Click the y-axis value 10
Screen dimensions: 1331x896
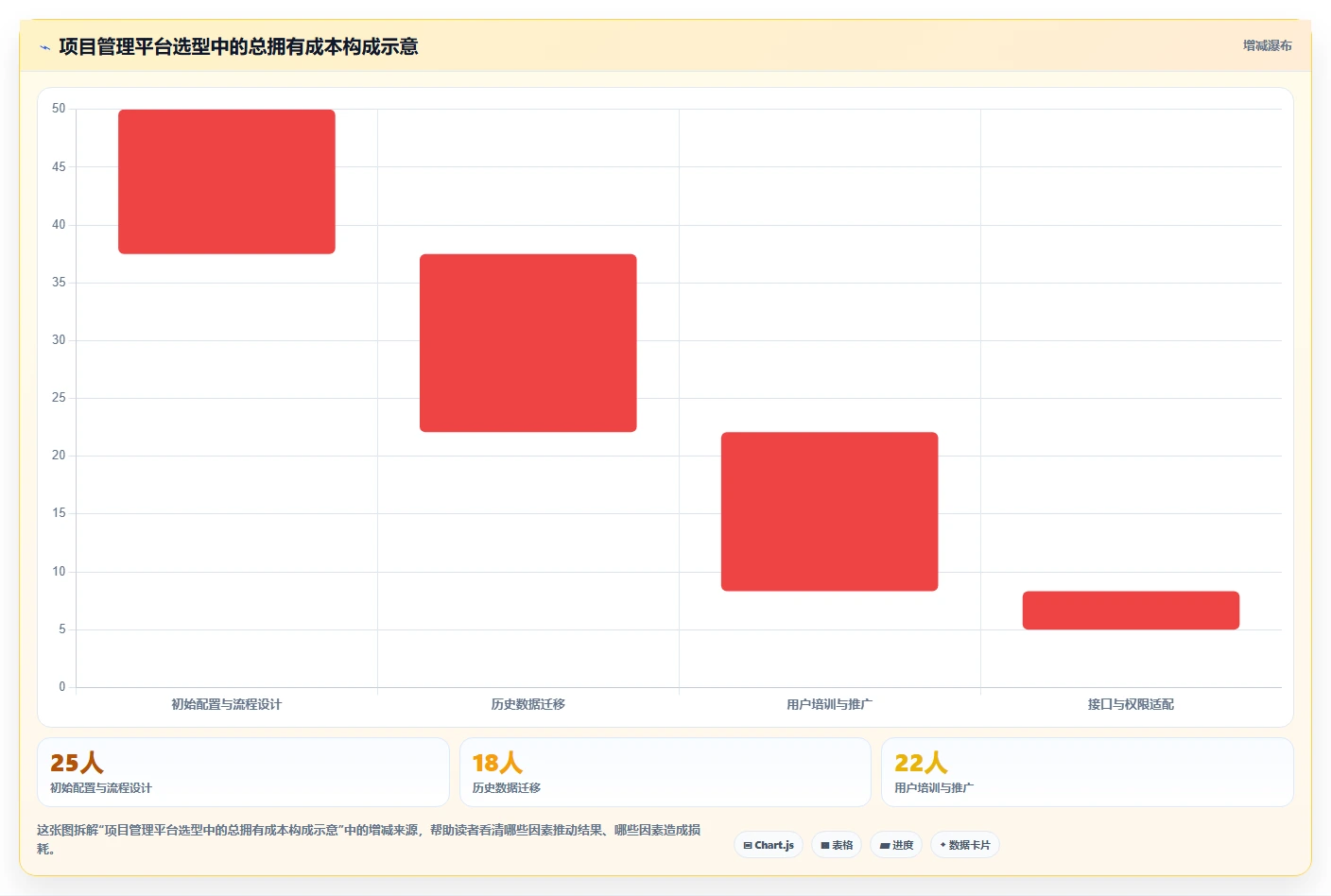point(59,572)
